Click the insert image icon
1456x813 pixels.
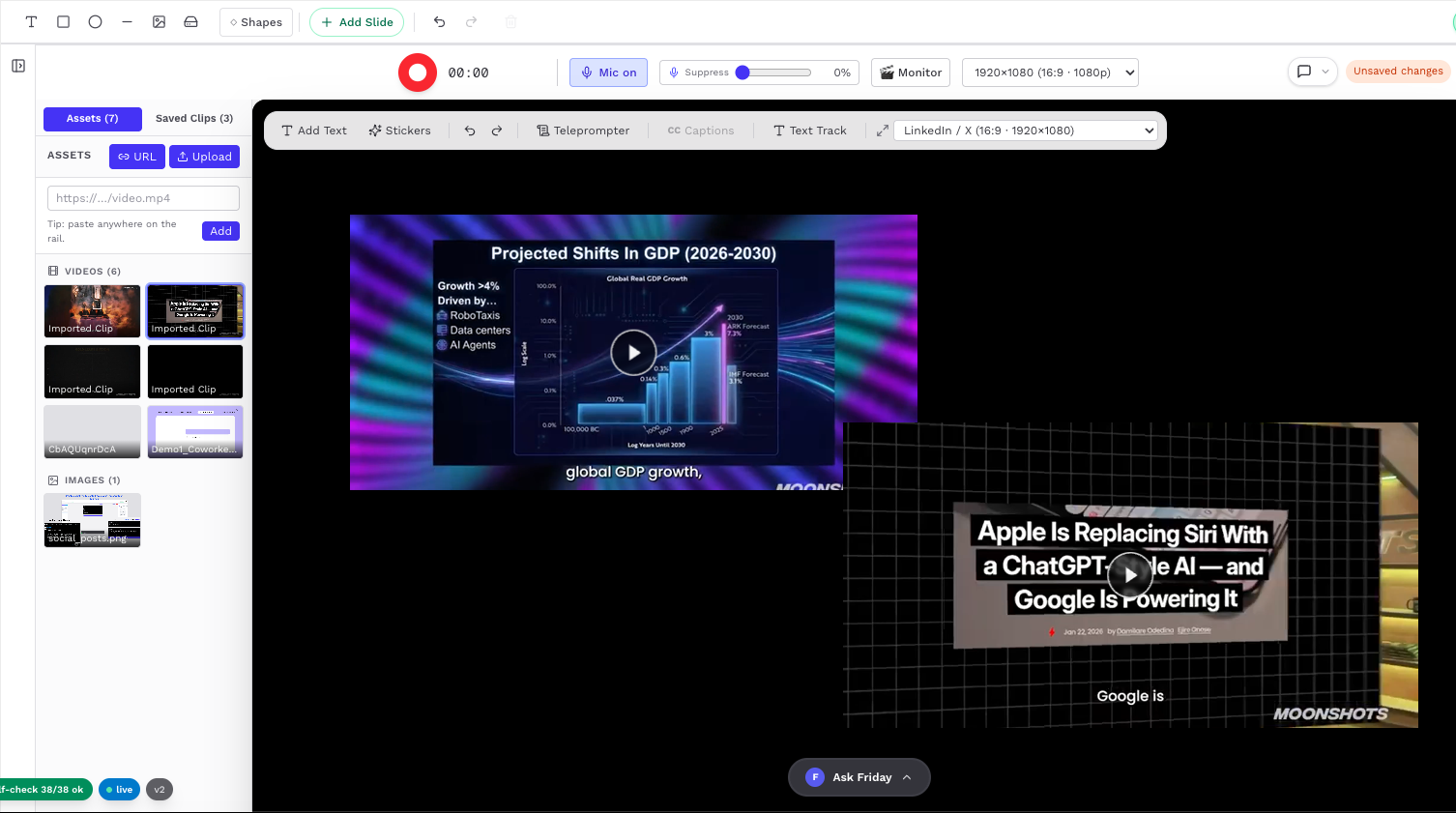pos(159,21)
